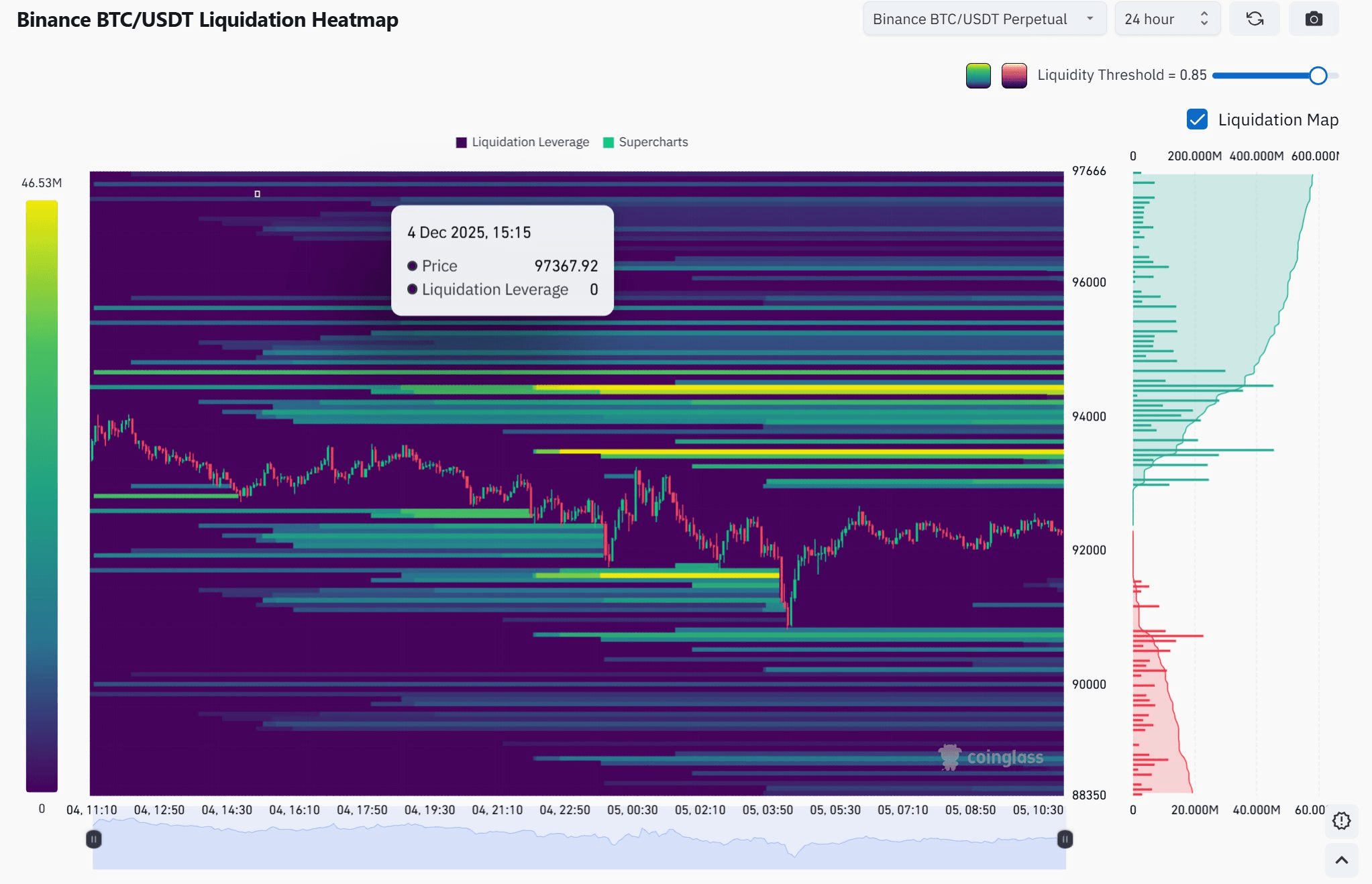Select the pink-purple color scheme swatch
This screenshot has height=884, width=1372.
pyautogui.click(x=1014, y=75)
